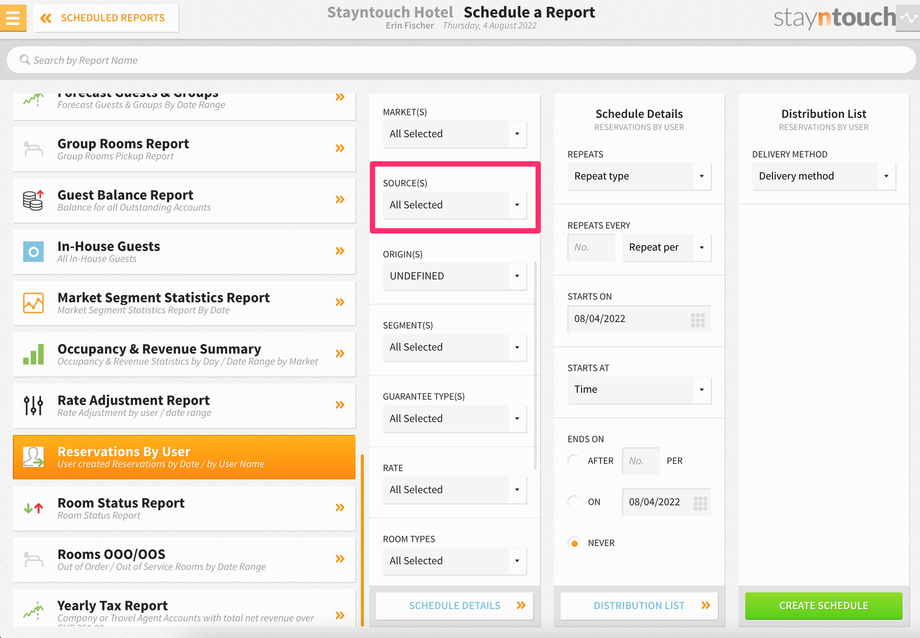The height and width of the screenshot is (638, 920).
Task: Click the Group Rooms Report bed icon
Action: [x=33, y=148]
